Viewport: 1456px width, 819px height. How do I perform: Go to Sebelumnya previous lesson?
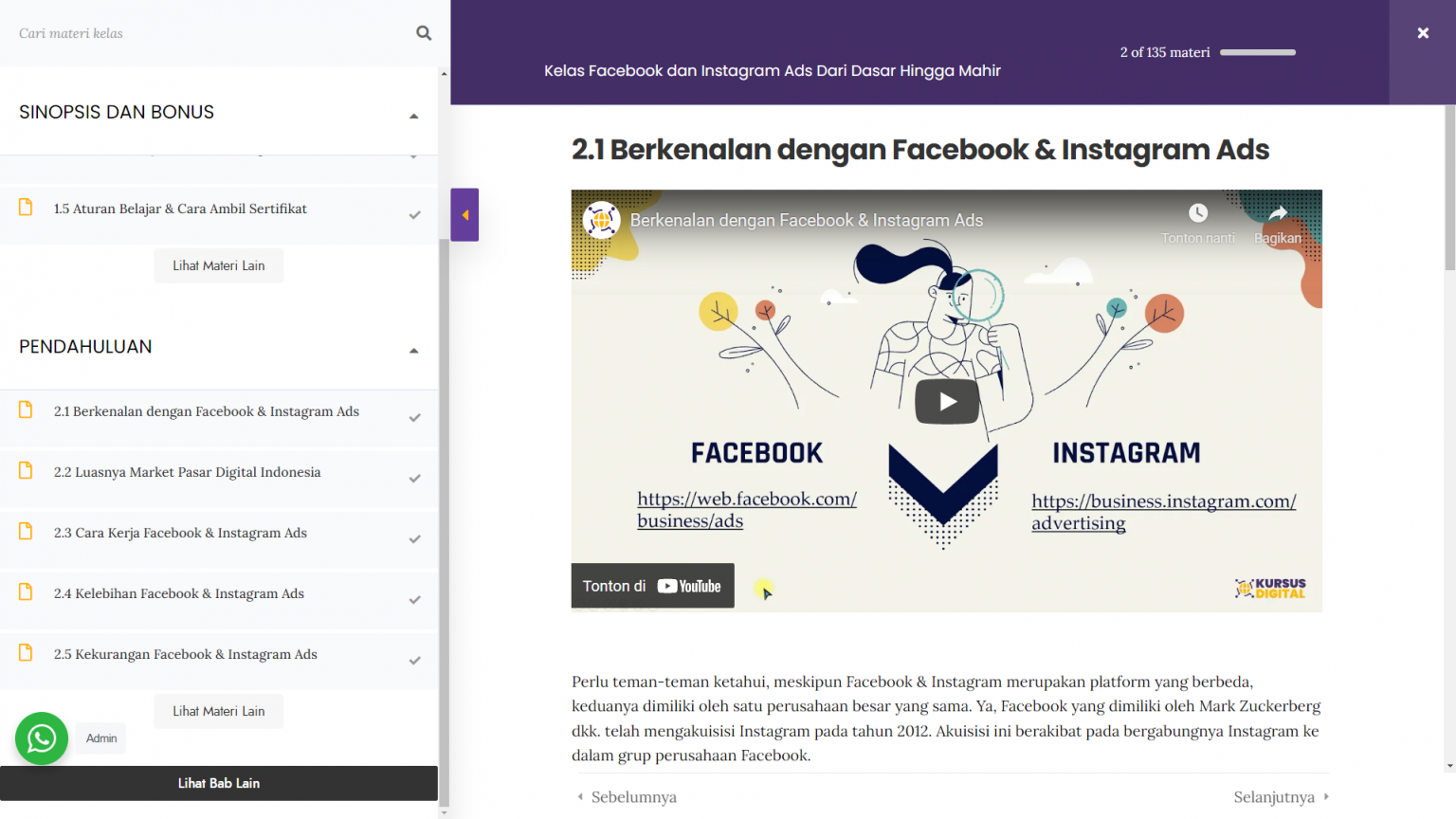(627, 797)
